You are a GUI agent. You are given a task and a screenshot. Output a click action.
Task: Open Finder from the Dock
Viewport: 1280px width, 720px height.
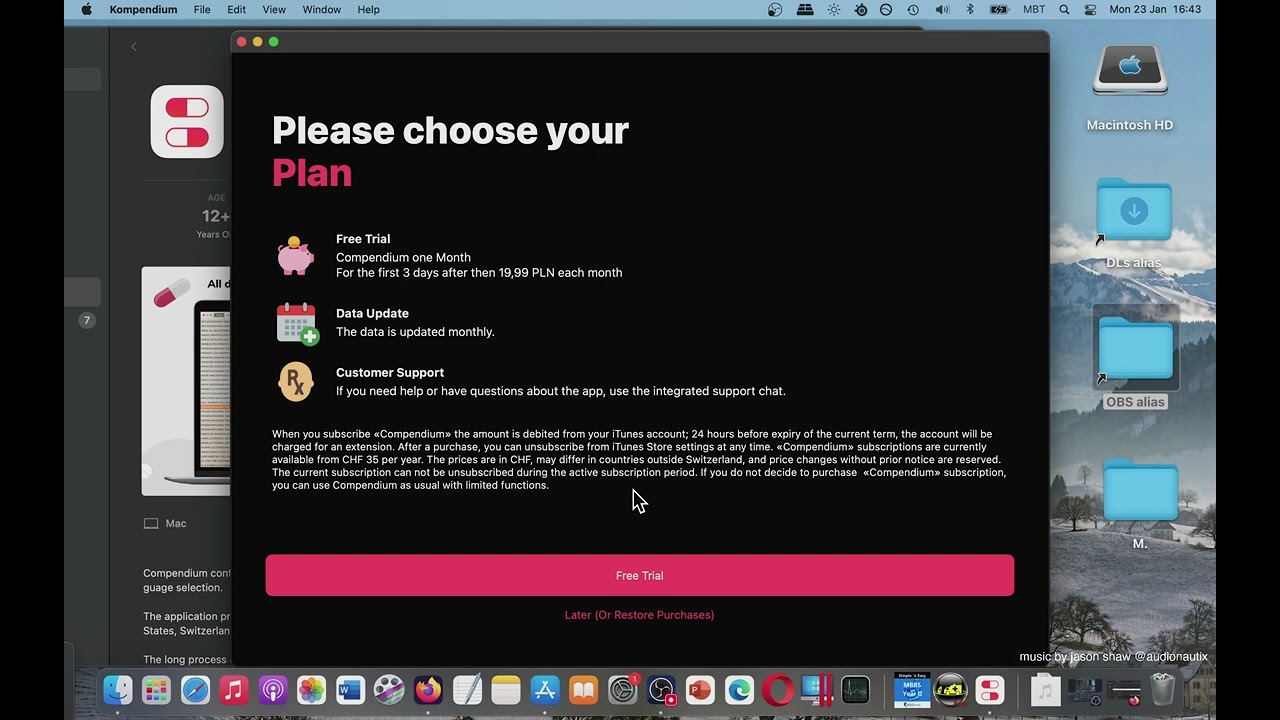(117, 690)
